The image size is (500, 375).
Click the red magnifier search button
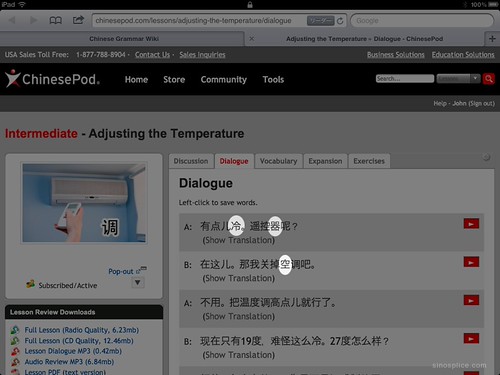coord(489,79)
